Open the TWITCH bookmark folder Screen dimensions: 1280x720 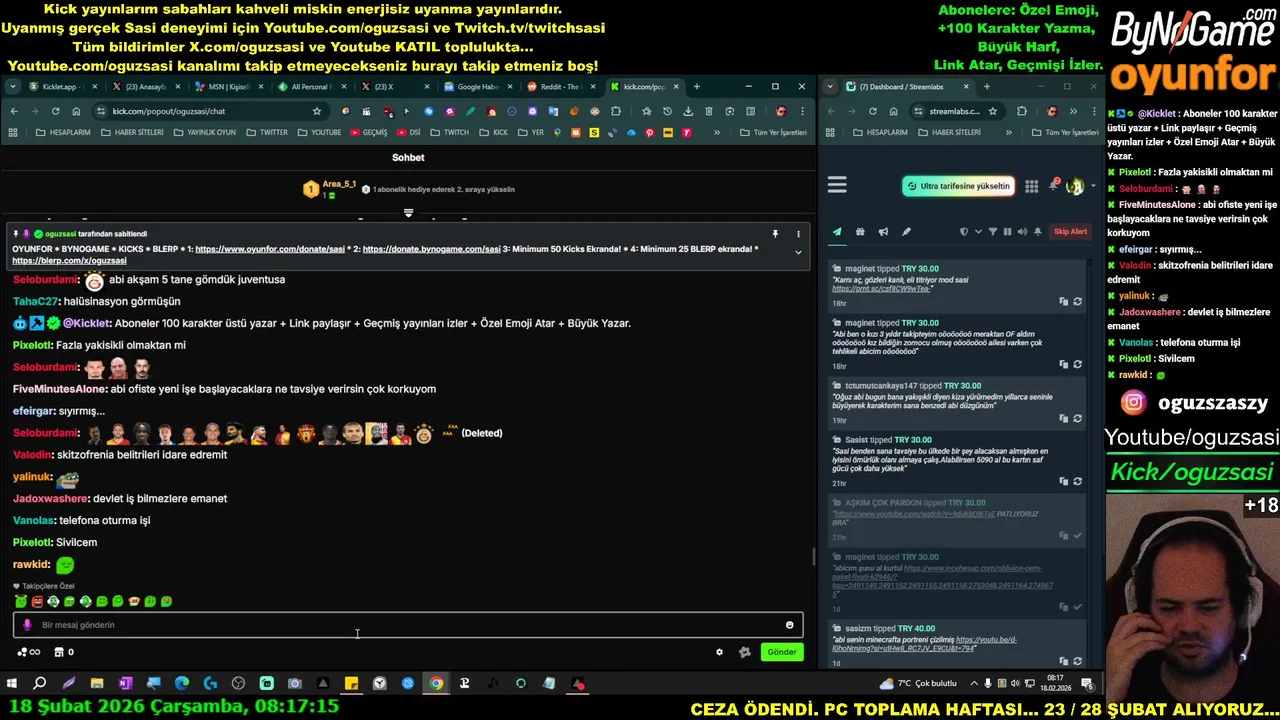449,132
